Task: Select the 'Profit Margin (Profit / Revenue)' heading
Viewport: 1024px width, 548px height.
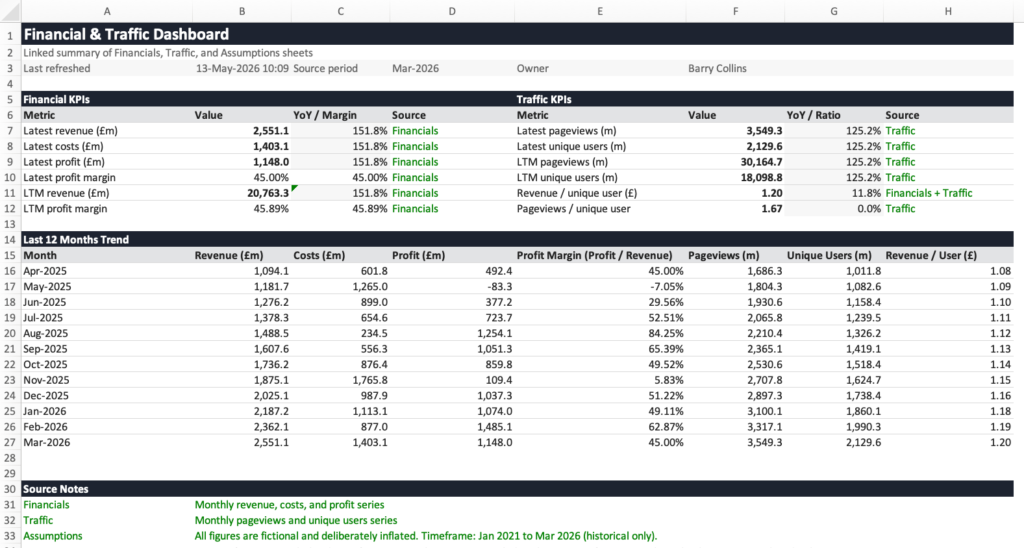Action: tap(594, 255)
